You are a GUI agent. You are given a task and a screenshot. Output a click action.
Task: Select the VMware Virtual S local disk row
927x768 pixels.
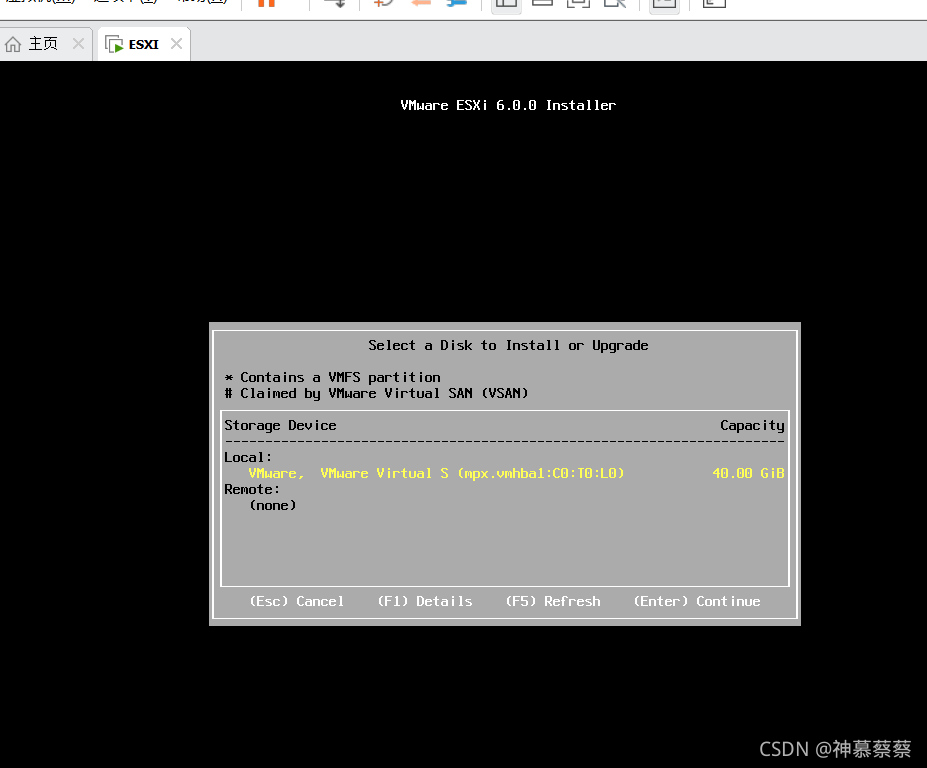tap(504, 474)
